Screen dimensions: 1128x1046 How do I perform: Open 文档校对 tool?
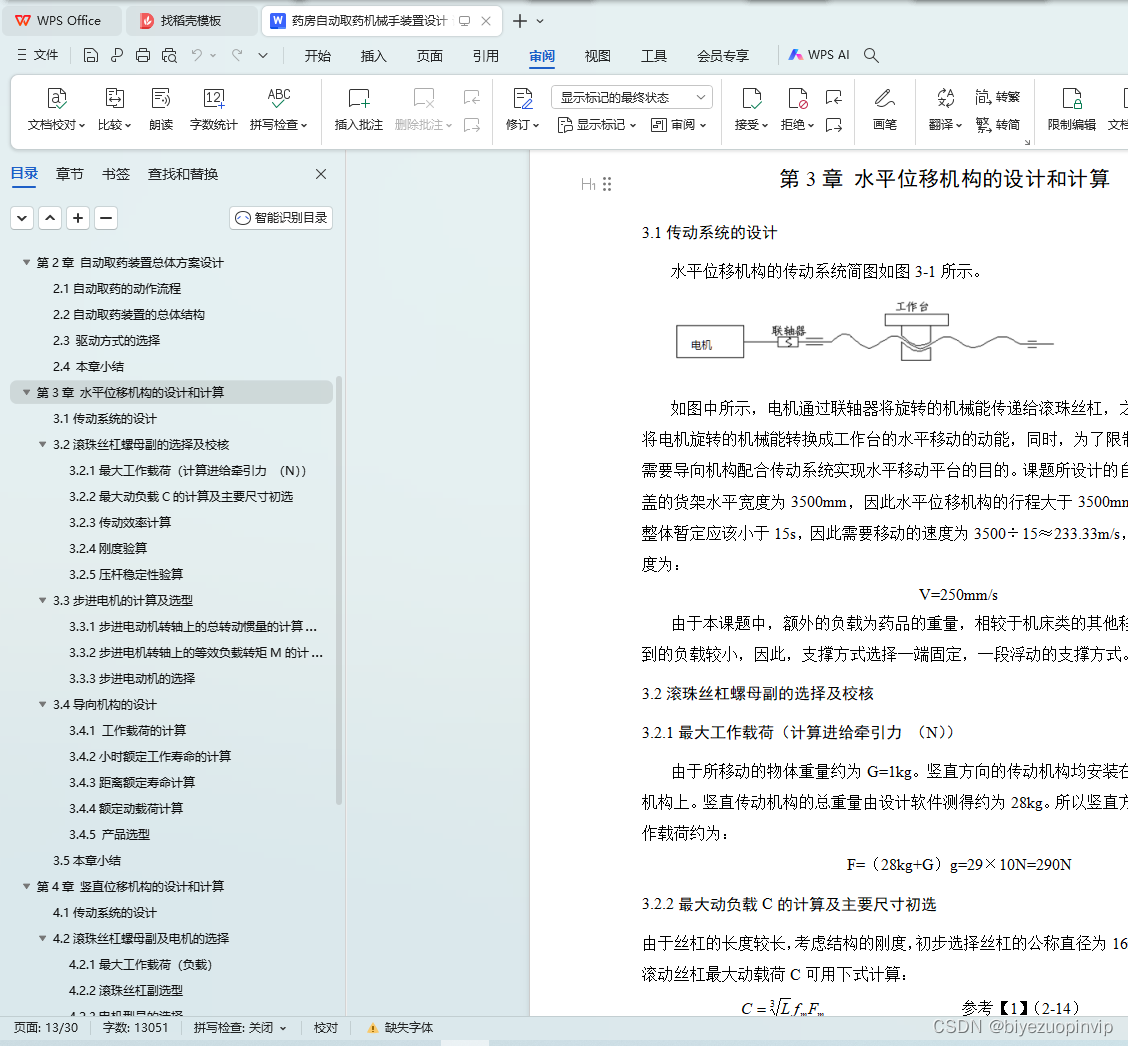56,109
